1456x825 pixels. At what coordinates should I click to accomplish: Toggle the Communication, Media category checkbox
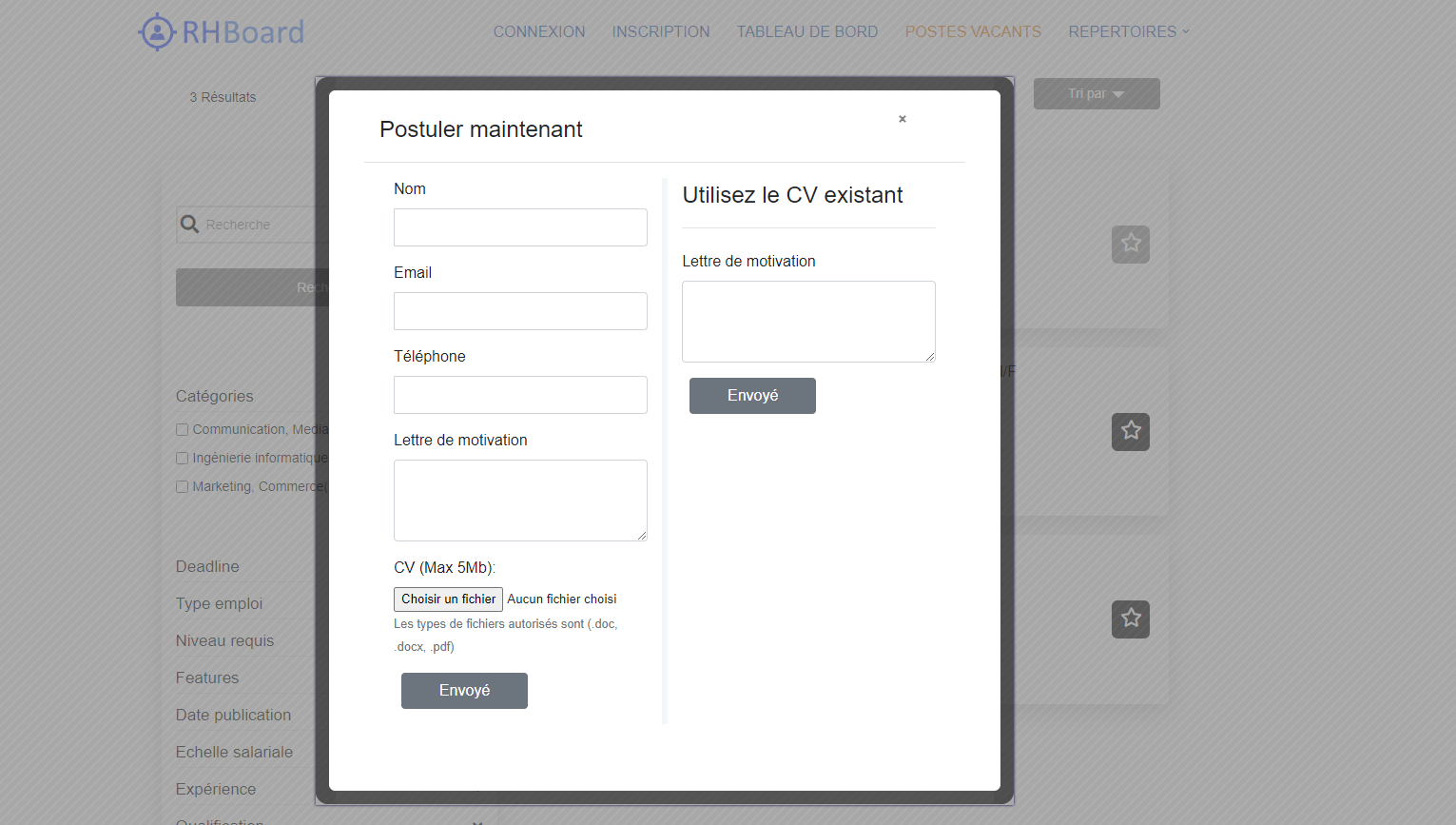183,430
